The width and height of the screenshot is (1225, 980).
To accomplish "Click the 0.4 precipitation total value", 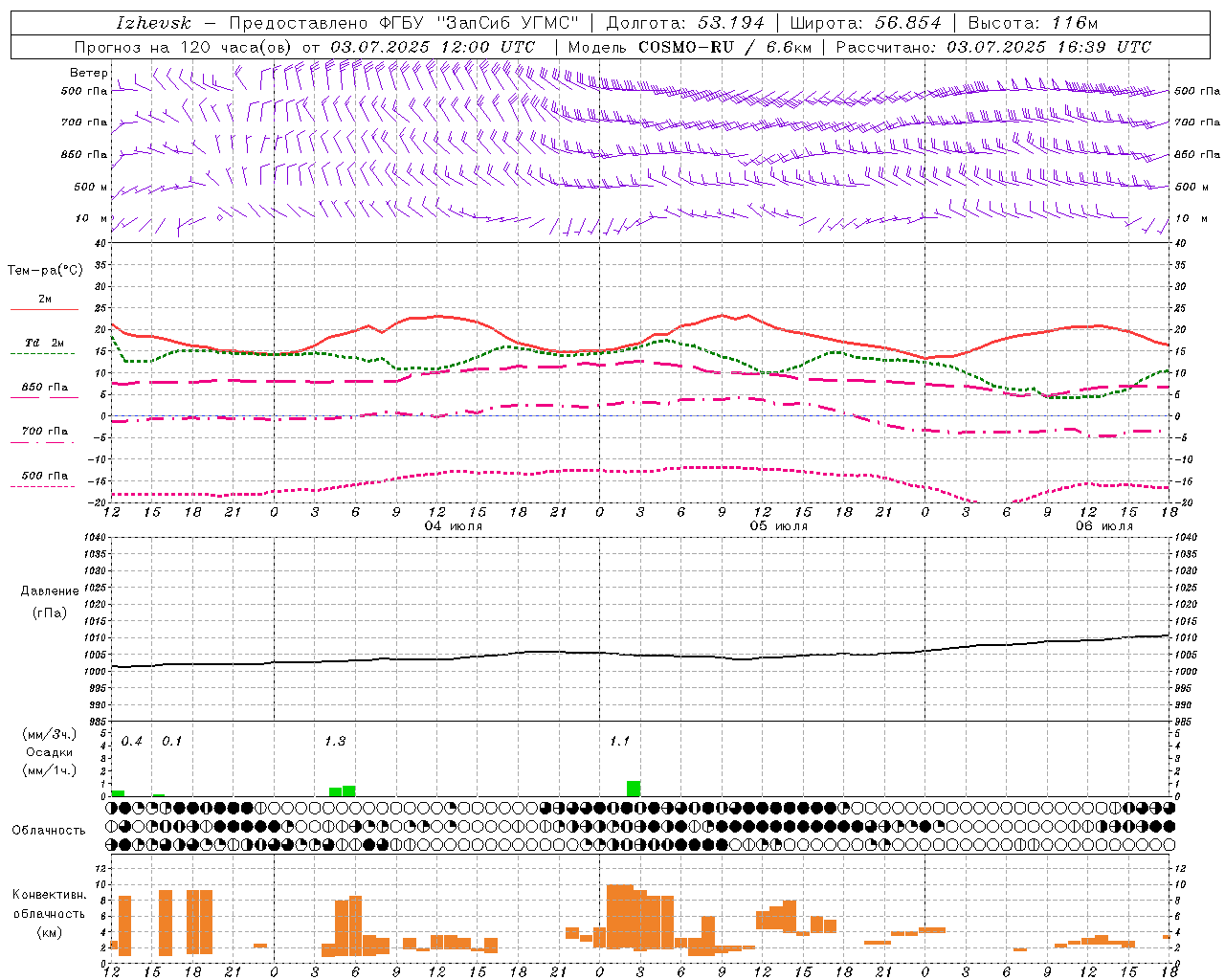I will 131,742.
